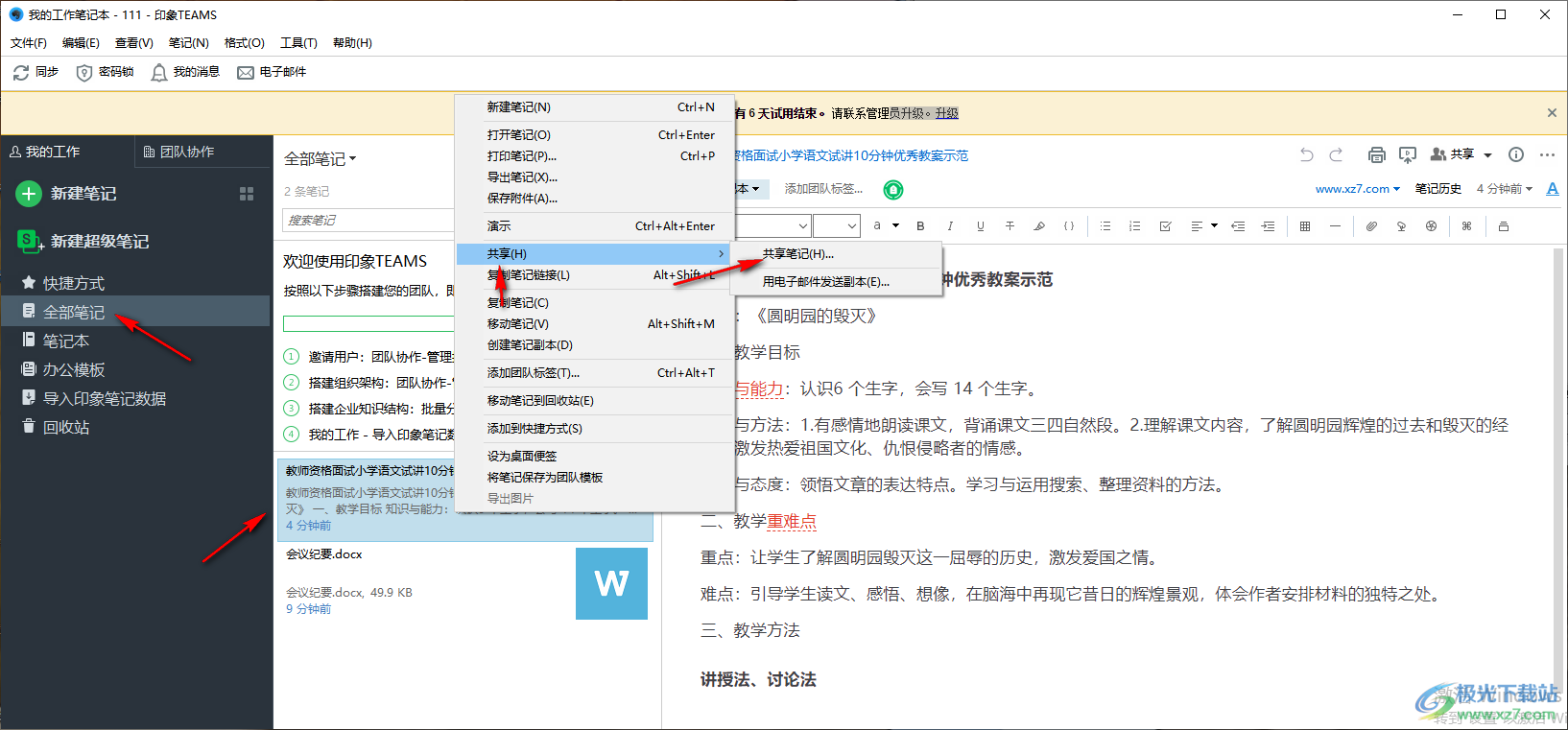Viewport: 1568px width, 730px height.
Task: Insert a checkbox to-do item
Action: 1165,226
